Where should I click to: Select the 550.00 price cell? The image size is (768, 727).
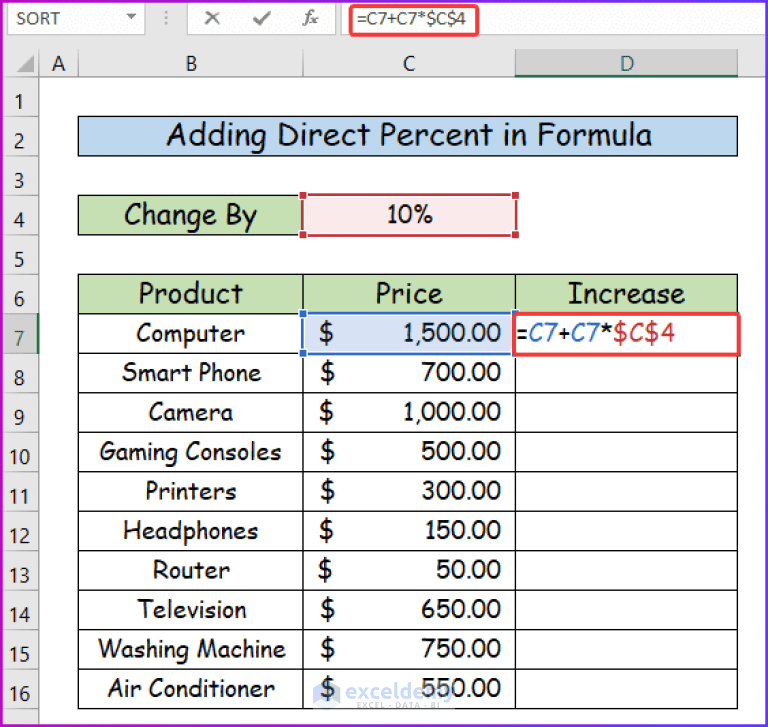(x=409, y=689)
